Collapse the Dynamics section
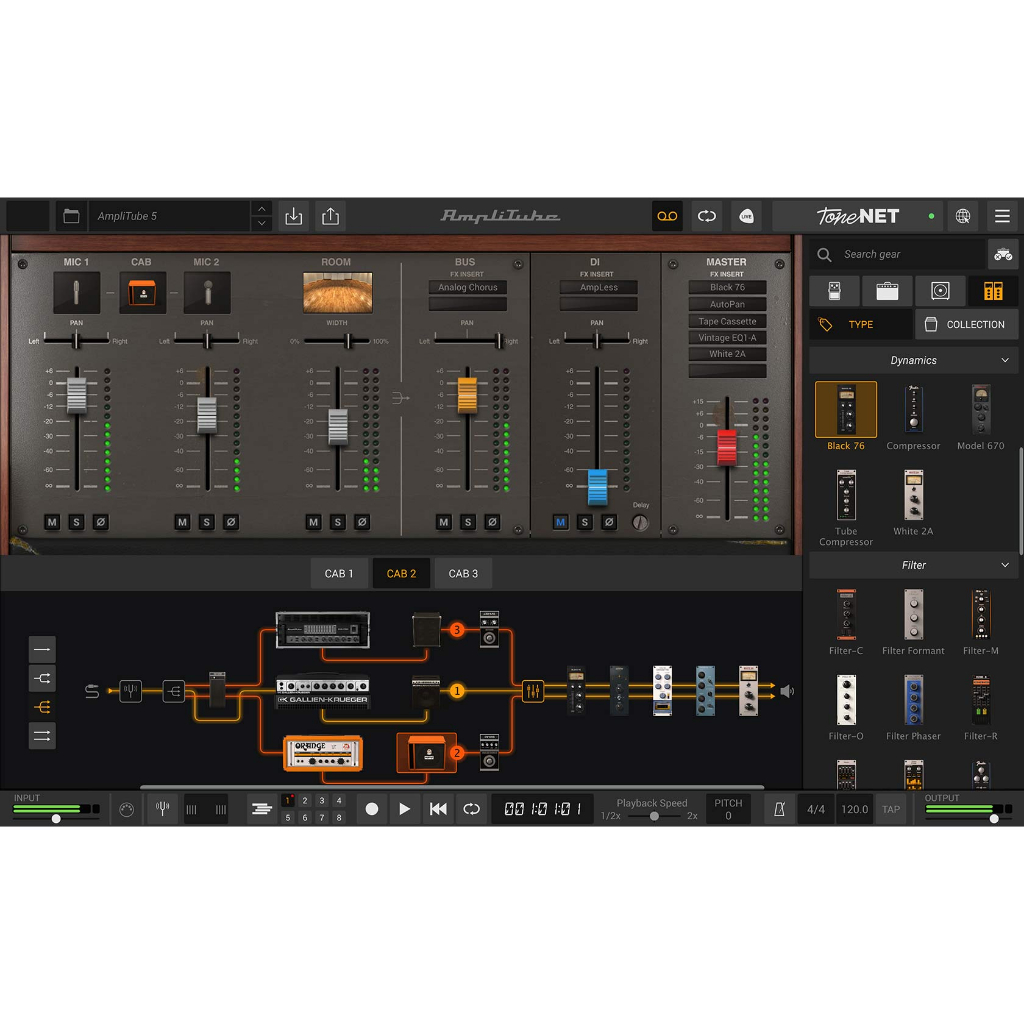Viewport: 1024px width, 1024px height. [x=1005, y=360]
